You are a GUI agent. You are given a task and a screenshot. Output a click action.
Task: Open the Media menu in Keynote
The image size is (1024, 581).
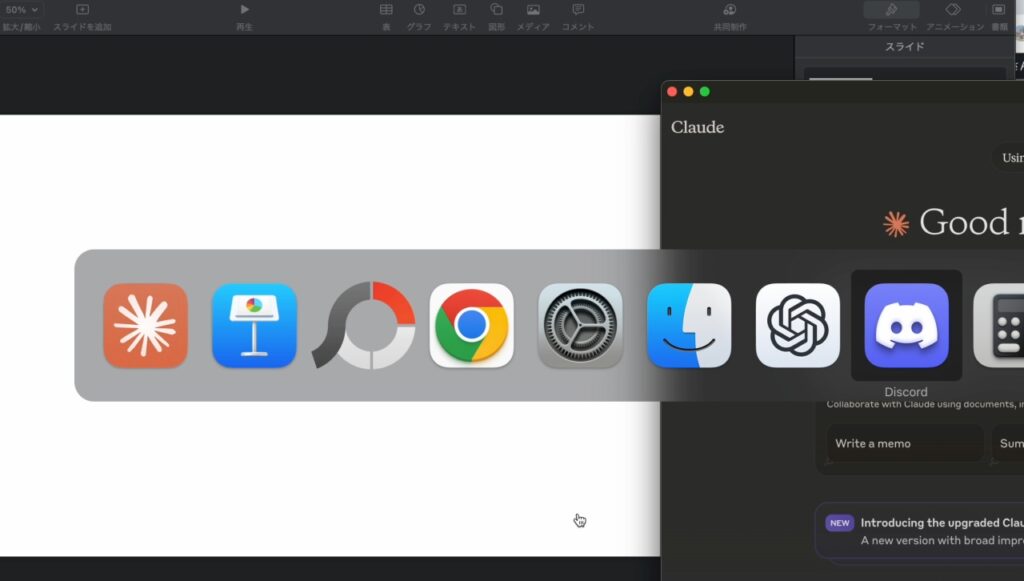[533, 16]
